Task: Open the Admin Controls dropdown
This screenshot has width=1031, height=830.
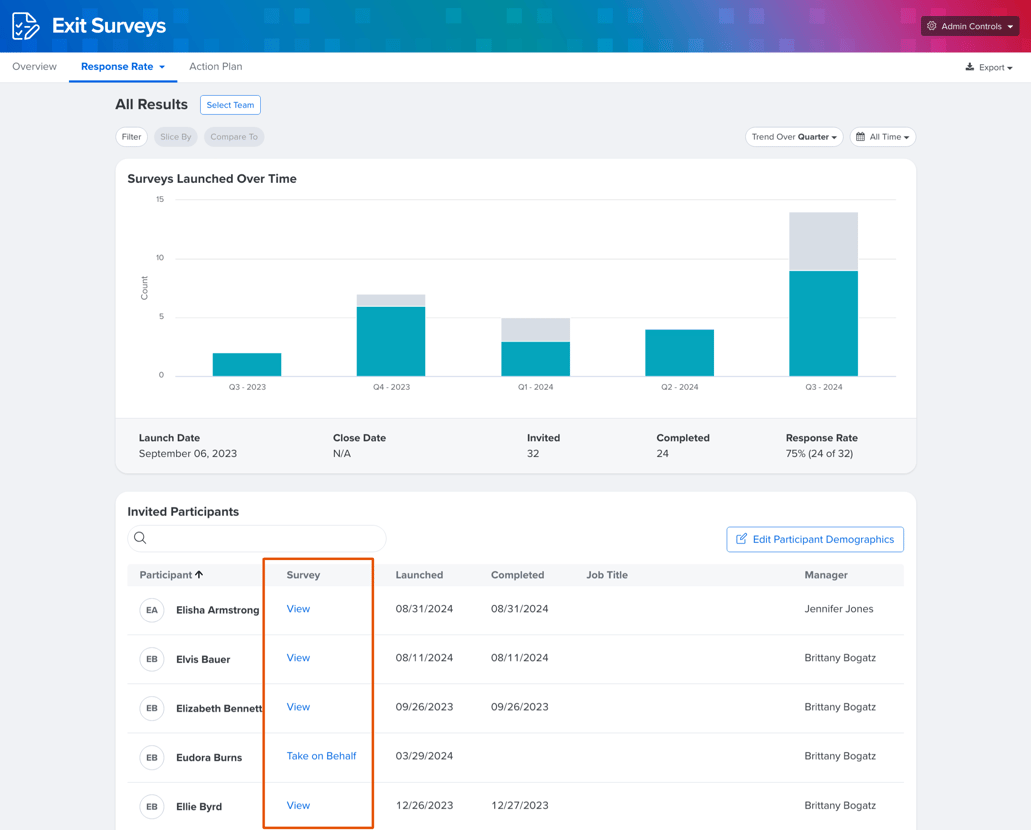Action: click(969, 26)
